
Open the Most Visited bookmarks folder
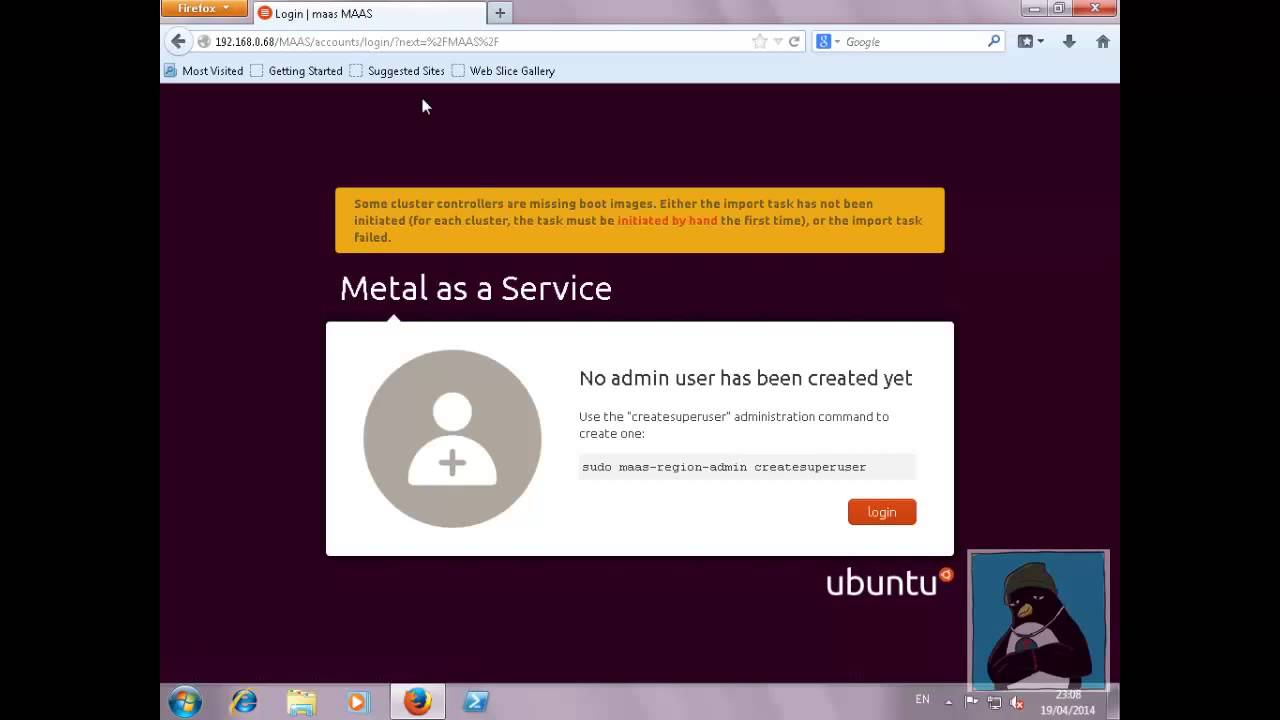(x=204, y=71)
